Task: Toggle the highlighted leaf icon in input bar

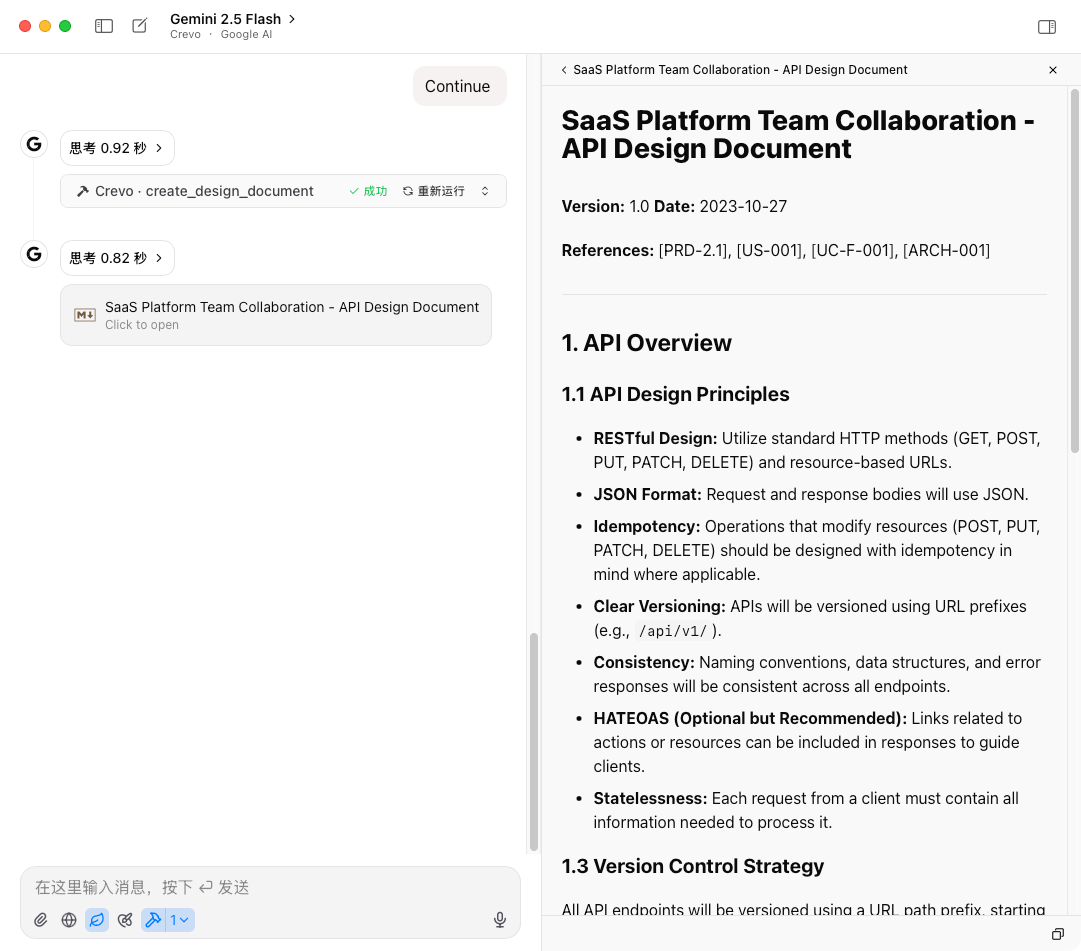Action: coord(97,920)
